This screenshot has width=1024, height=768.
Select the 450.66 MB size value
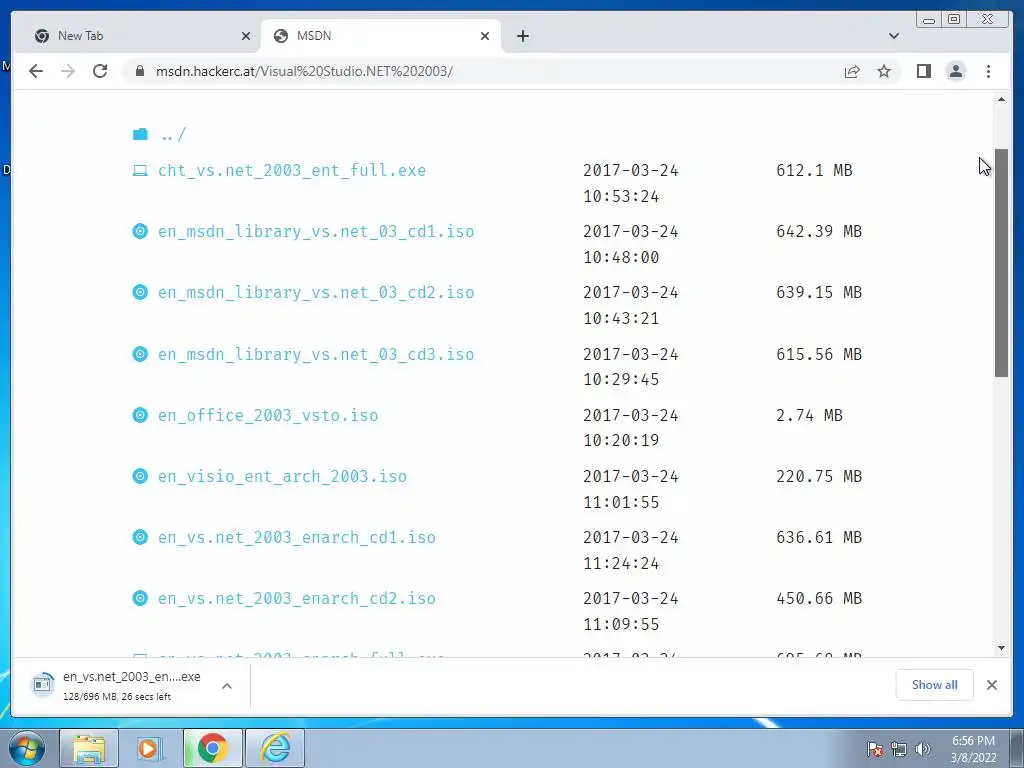pyautogui.click(x=819, y=599)
